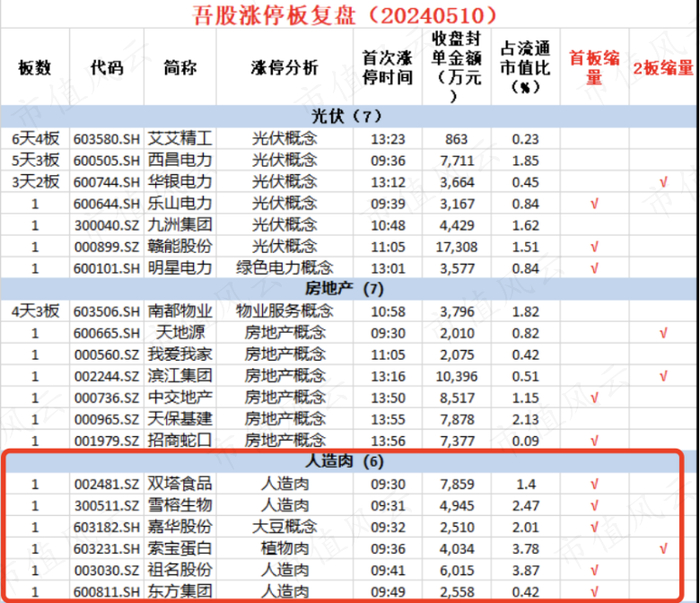This screenshot has height=603, width=700.
Task: Click the 植物肉 analysis cell
Action: pyautogui.click(x=284, y=548)
